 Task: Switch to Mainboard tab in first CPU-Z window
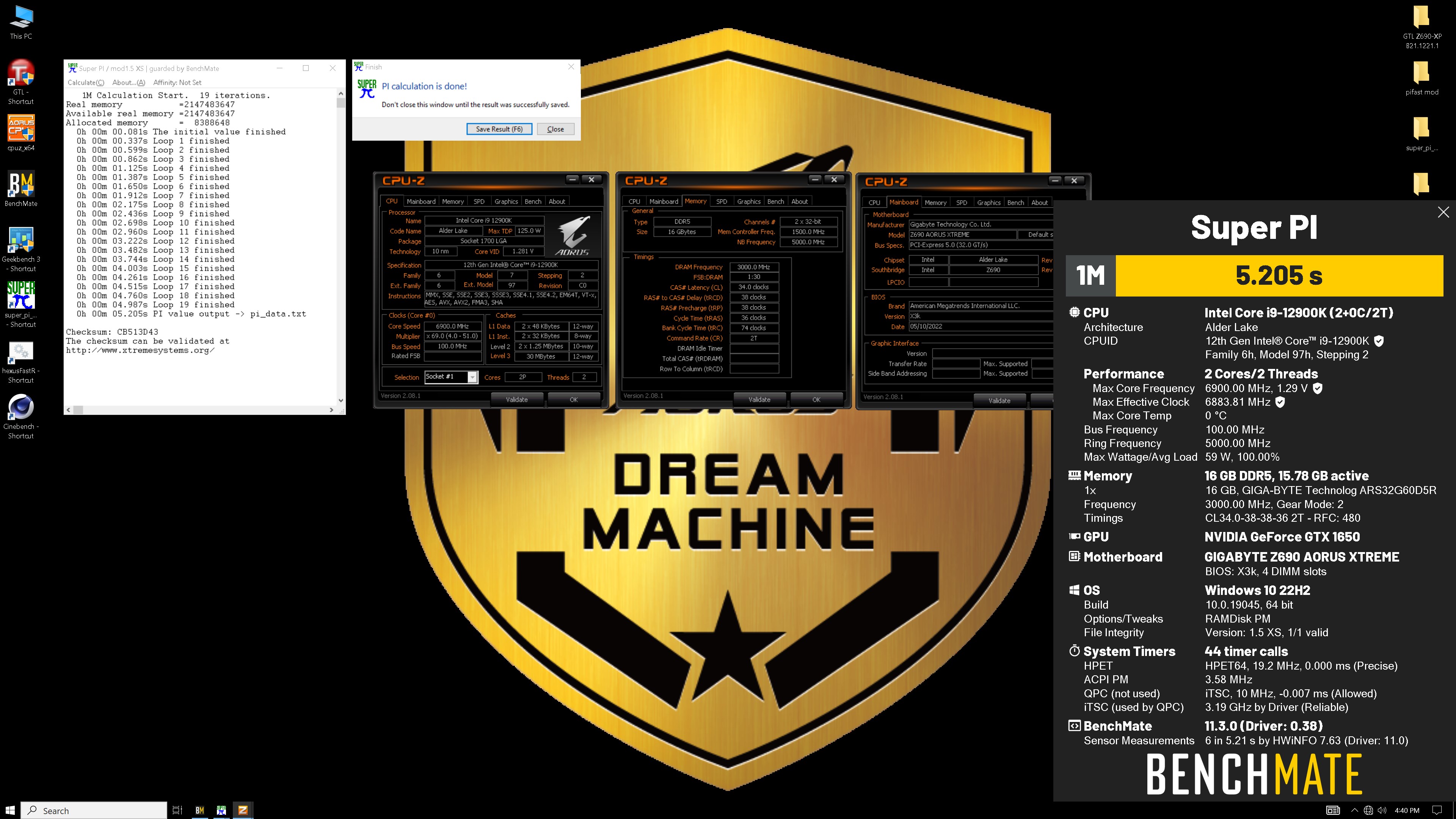[x=421, y=201]
